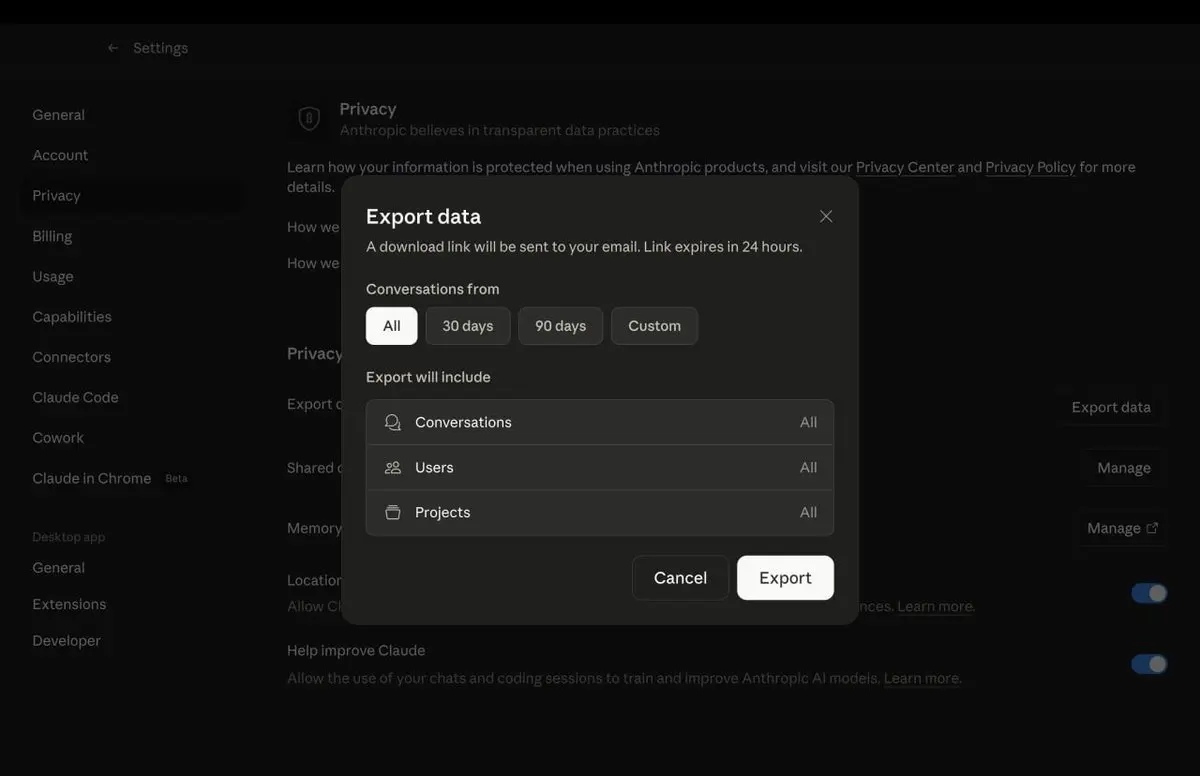The image size is (1200, 776).
Task: Open the Privacy Policy link
Action: pos(1030,167)
